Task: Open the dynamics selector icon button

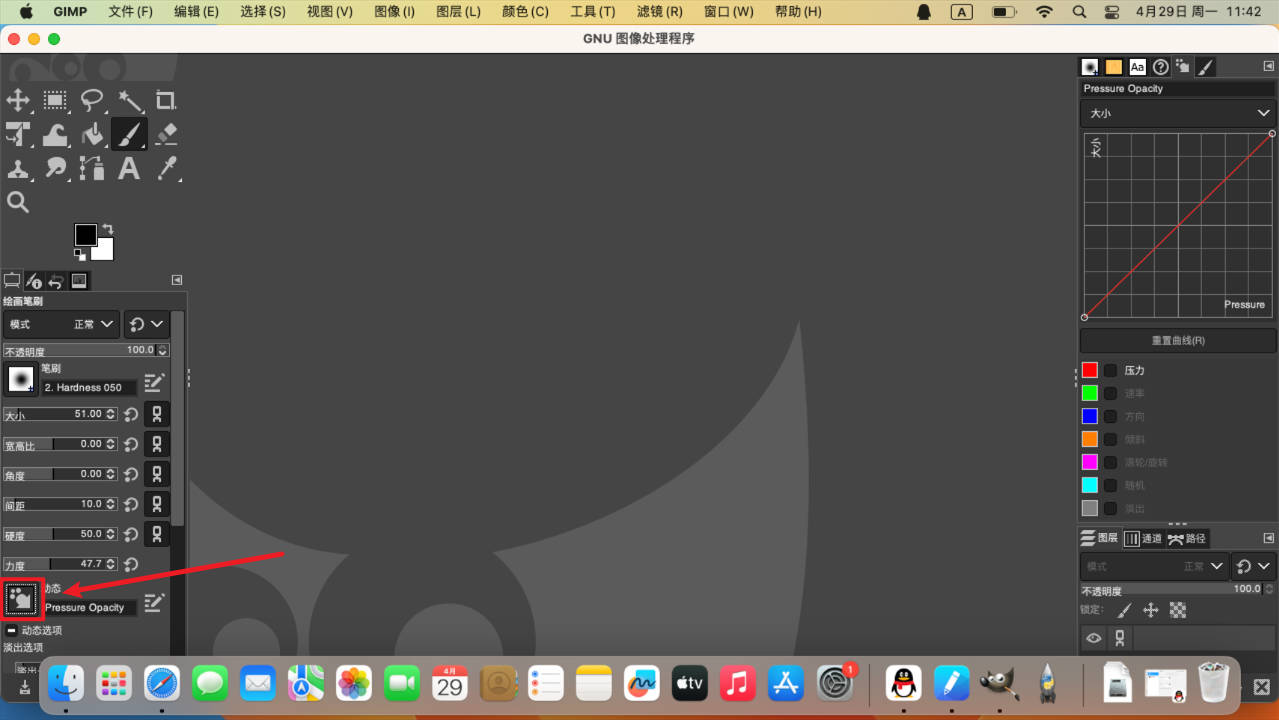Action: 21,599
